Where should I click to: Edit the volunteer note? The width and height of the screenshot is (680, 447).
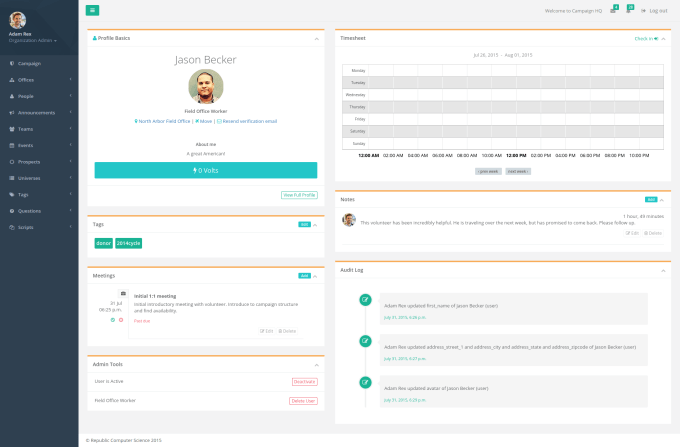coord(632,233)
